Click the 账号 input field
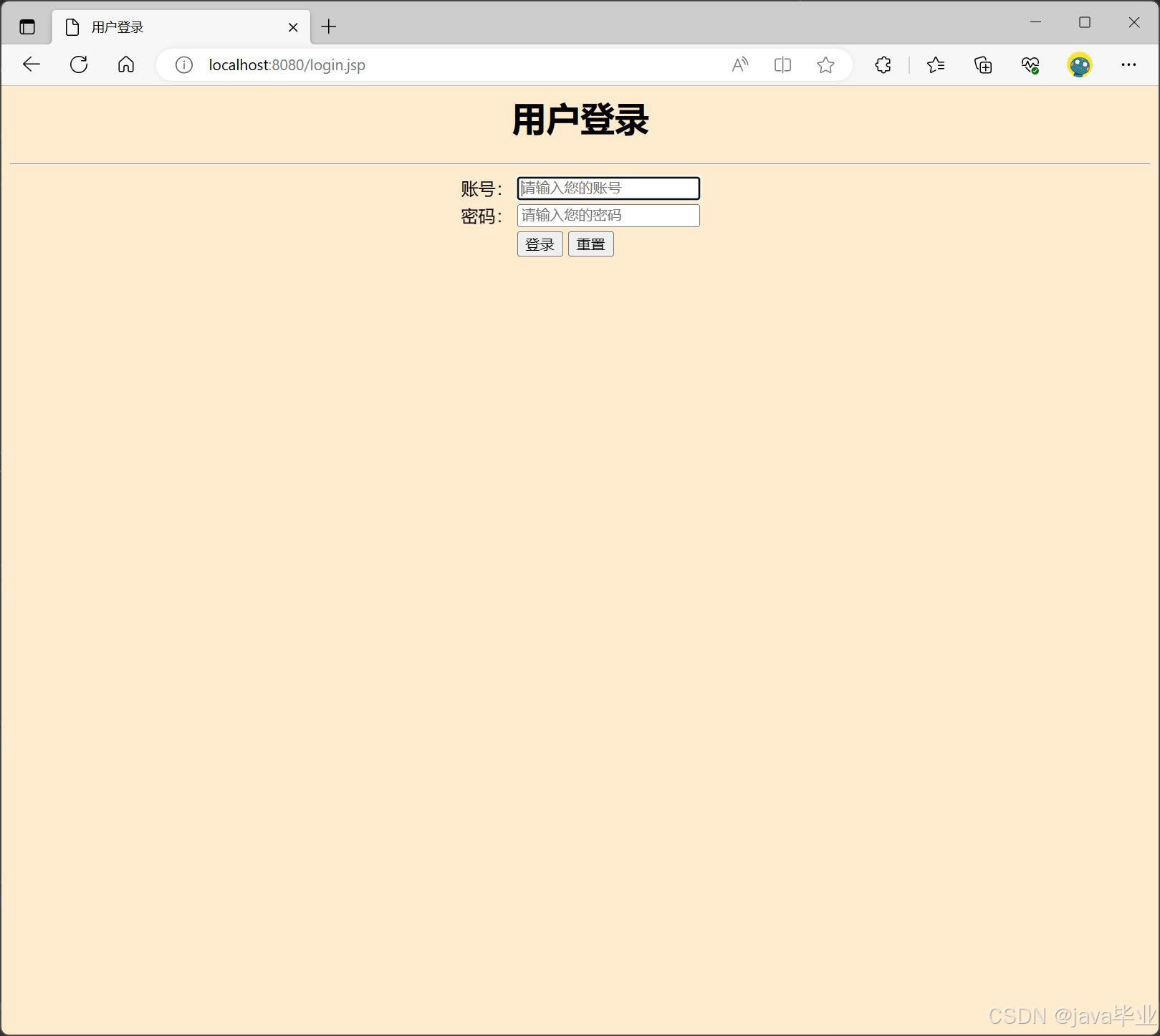This screenshot has height=1036, width=1160. click(608, 188)
